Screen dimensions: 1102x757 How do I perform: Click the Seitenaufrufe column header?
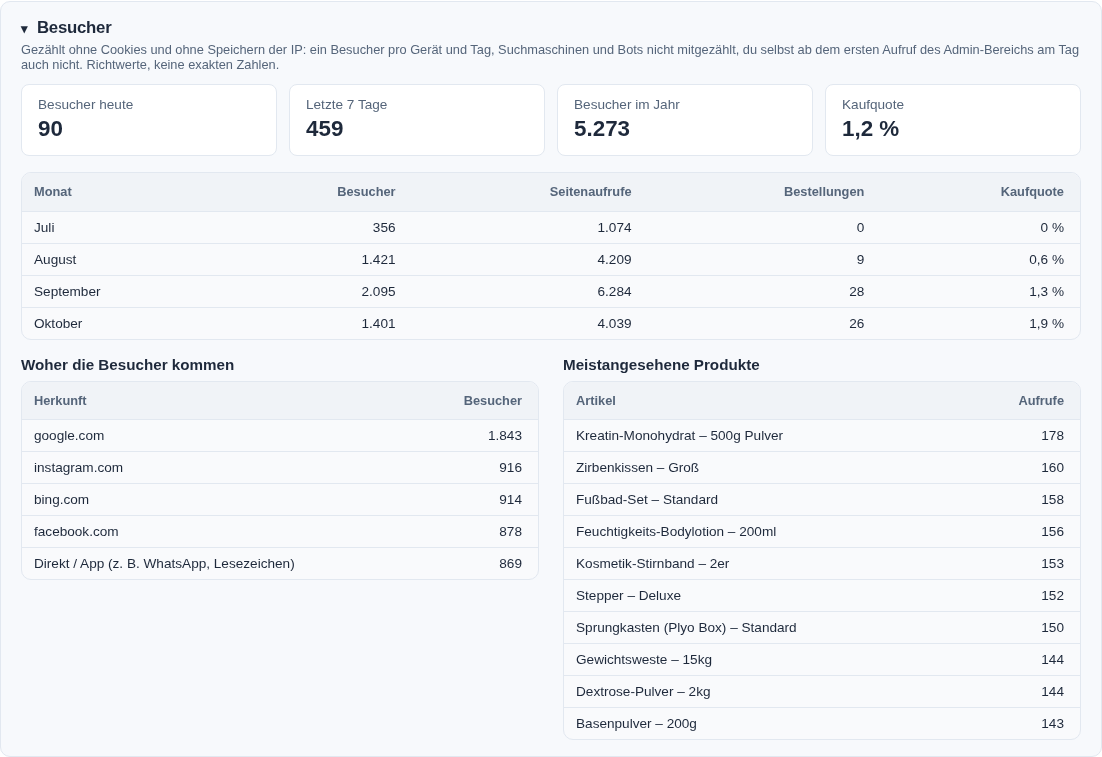coord(590,192)
